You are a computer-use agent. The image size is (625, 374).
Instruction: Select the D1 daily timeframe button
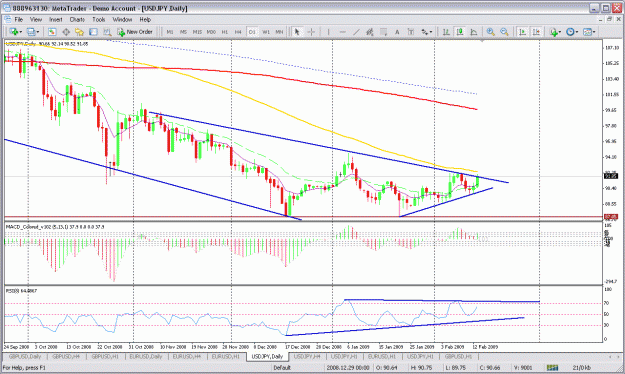pyautogui.click(x=252, y=32)
